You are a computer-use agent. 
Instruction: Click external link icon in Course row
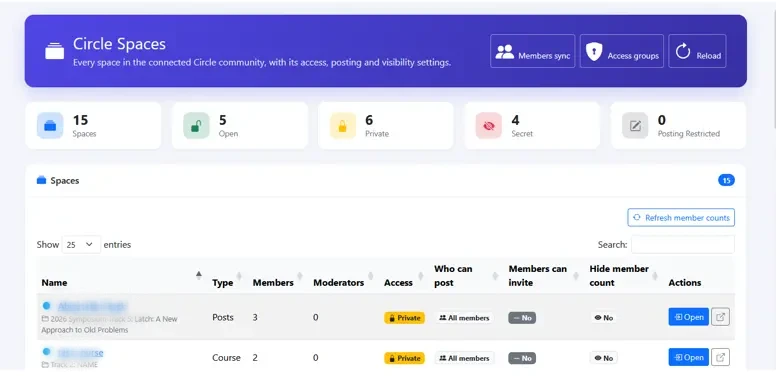pos(721,357)
